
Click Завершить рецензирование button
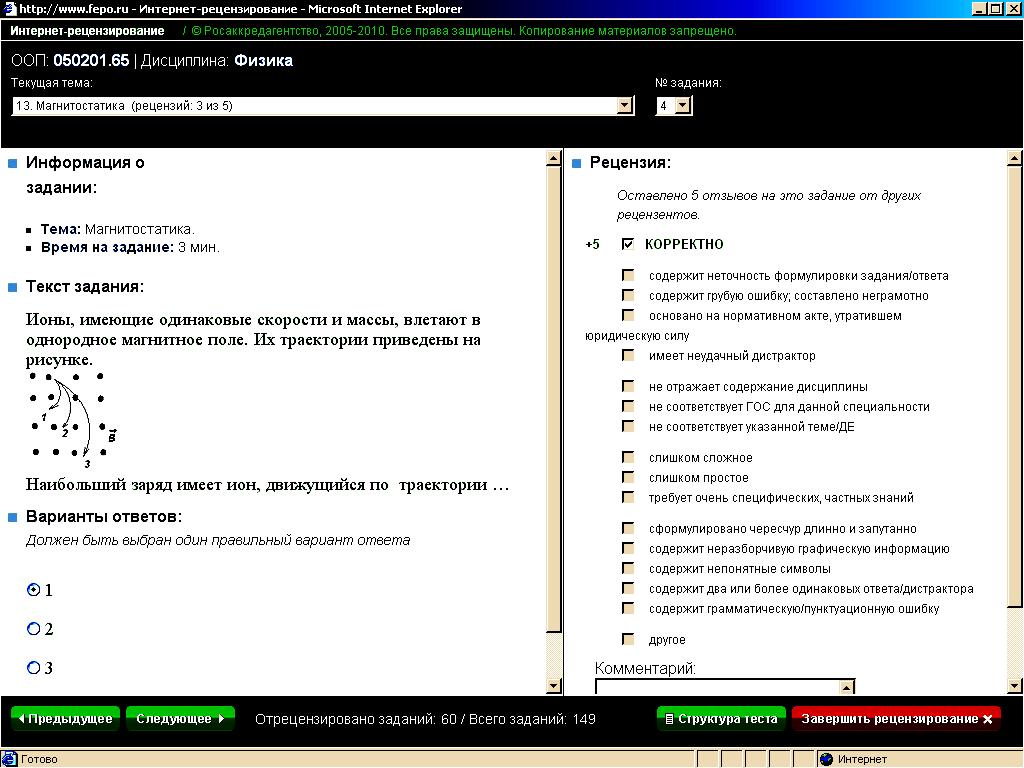[x=896, y=719]
